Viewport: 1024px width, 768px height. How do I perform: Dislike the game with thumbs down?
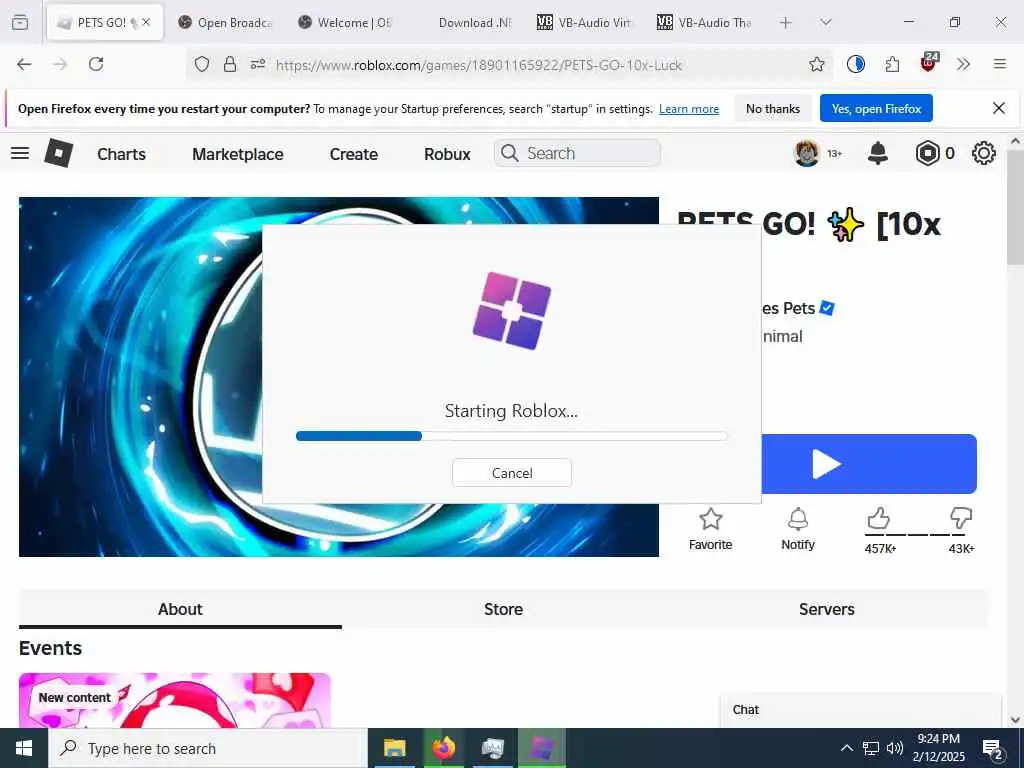point(961,519)
